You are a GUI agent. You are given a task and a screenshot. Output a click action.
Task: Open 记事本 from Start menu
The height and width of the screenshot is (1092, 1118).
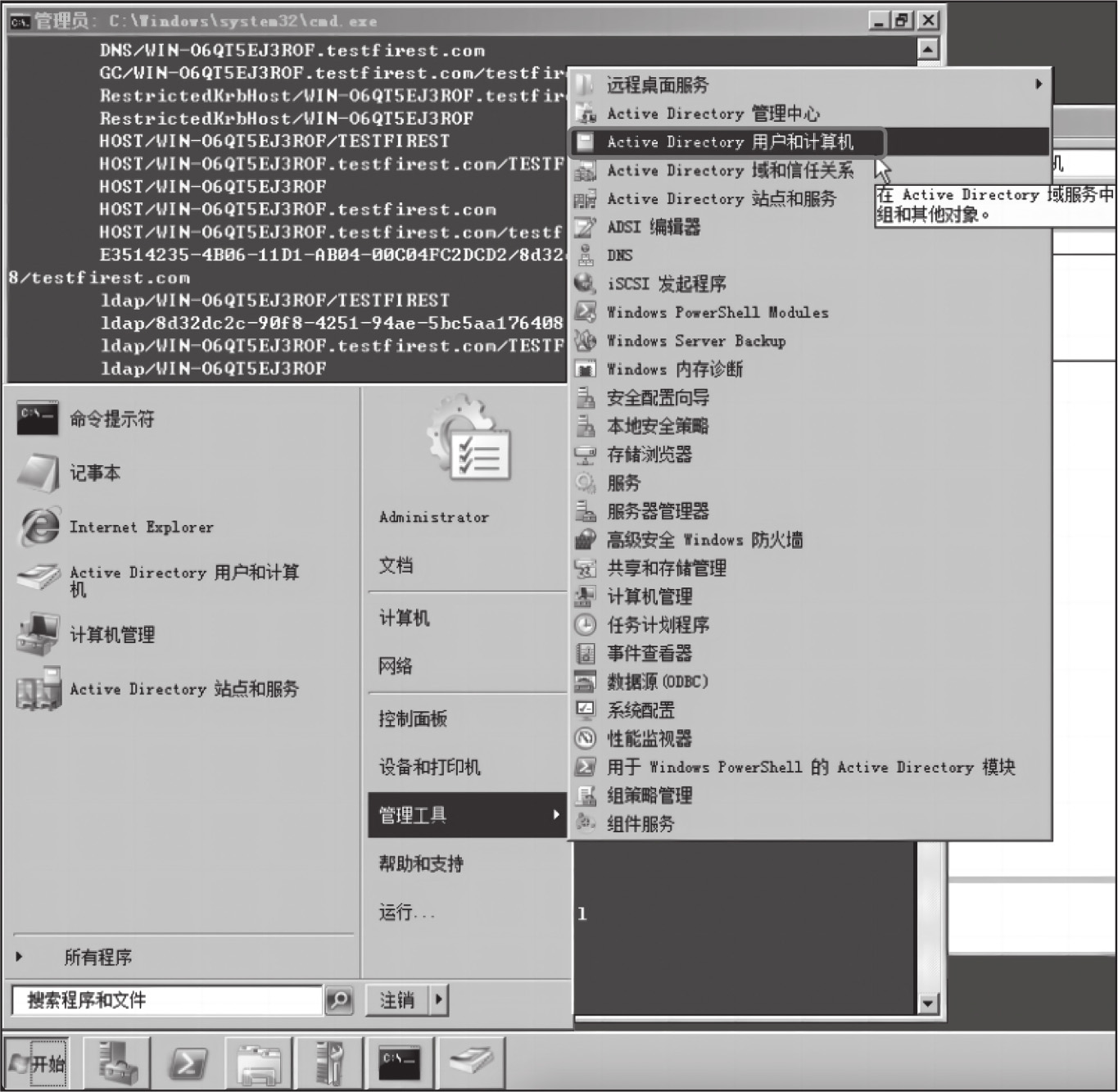click(x=95, y=473)
